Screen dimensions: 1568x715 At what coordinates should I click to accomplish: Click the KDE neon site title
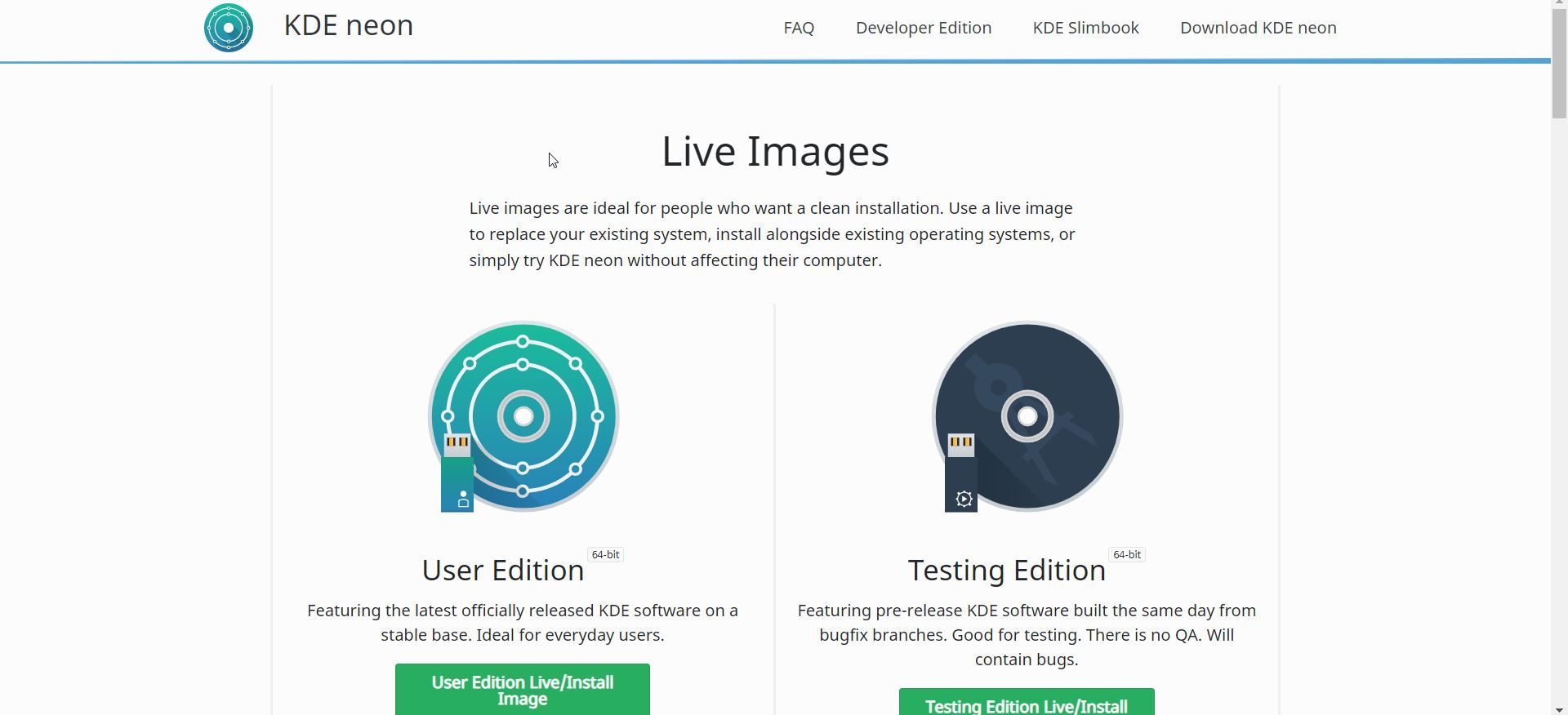coord(349,25)
